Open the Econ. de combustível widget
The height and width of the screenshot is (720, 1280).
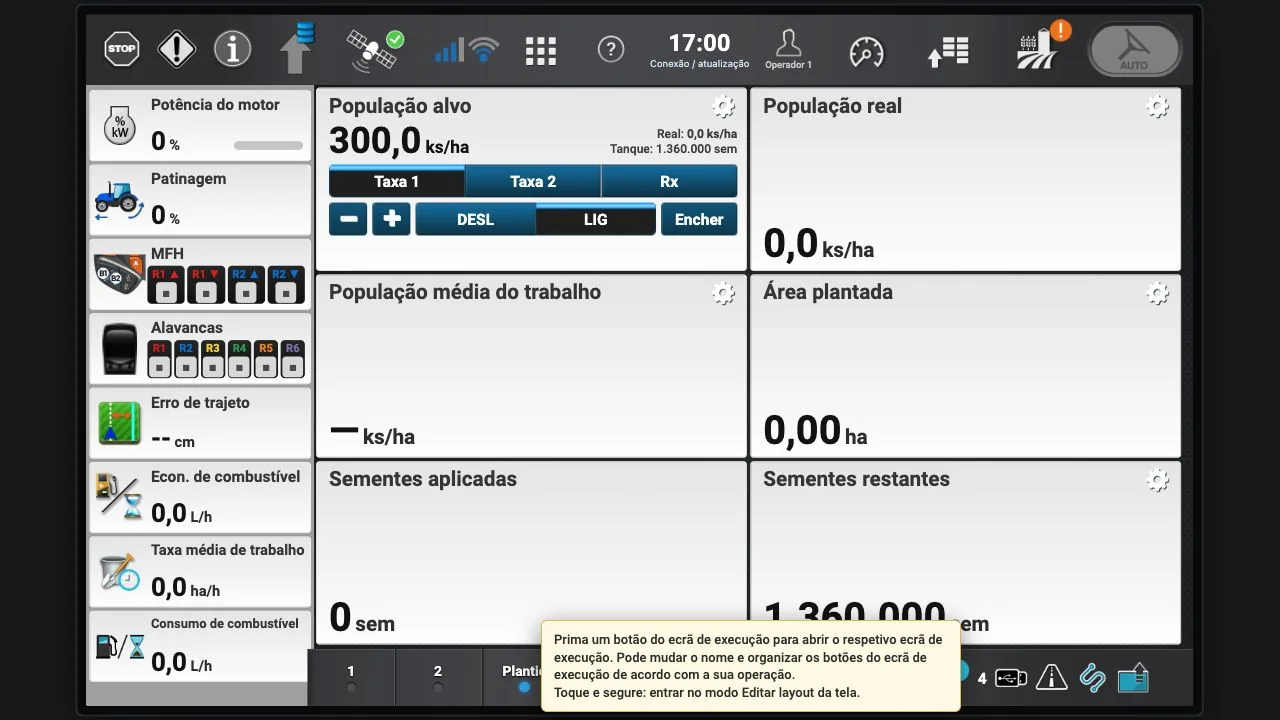(x=200, y=497)
